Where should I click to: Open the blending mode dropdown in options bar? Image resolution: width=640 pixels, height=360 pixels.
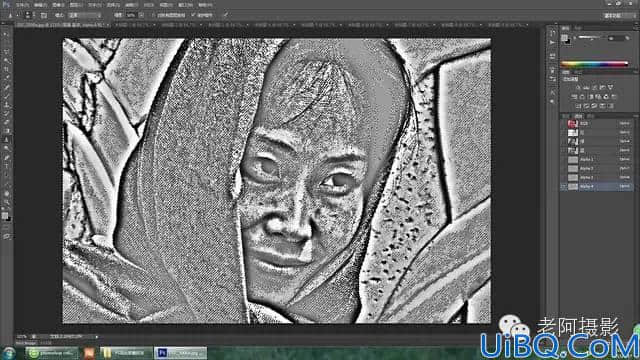pyautogui.click(x=85, y=15)
